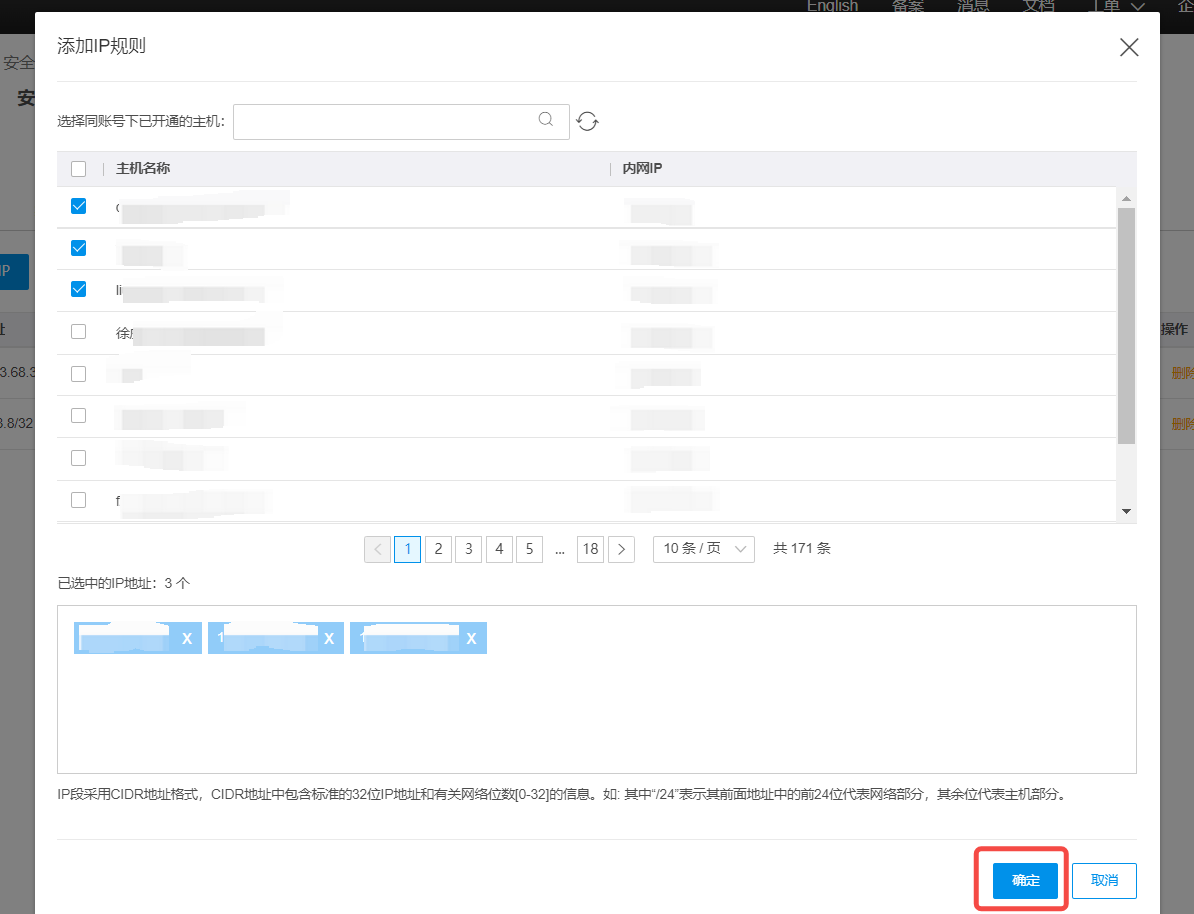Screen dimensions: 1194x914
Task: Click scrollbar up arrow of host table
Action: [1126, 199]
